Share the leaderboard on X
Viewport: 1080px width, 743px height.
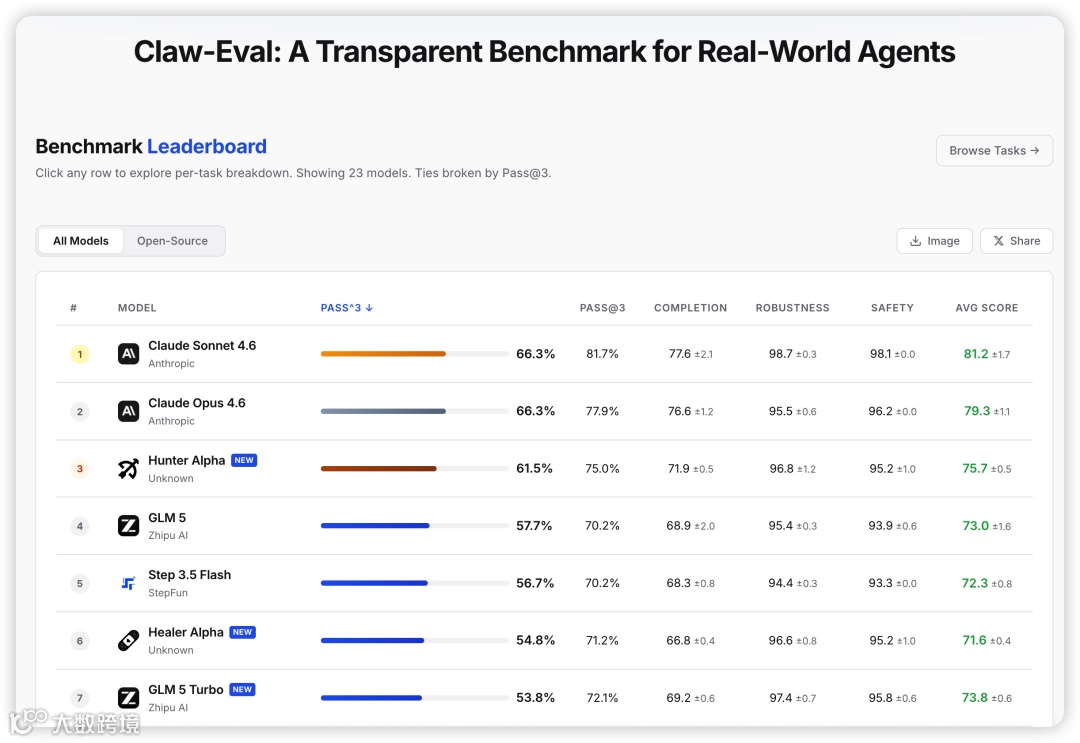(x=1016, y=241)
